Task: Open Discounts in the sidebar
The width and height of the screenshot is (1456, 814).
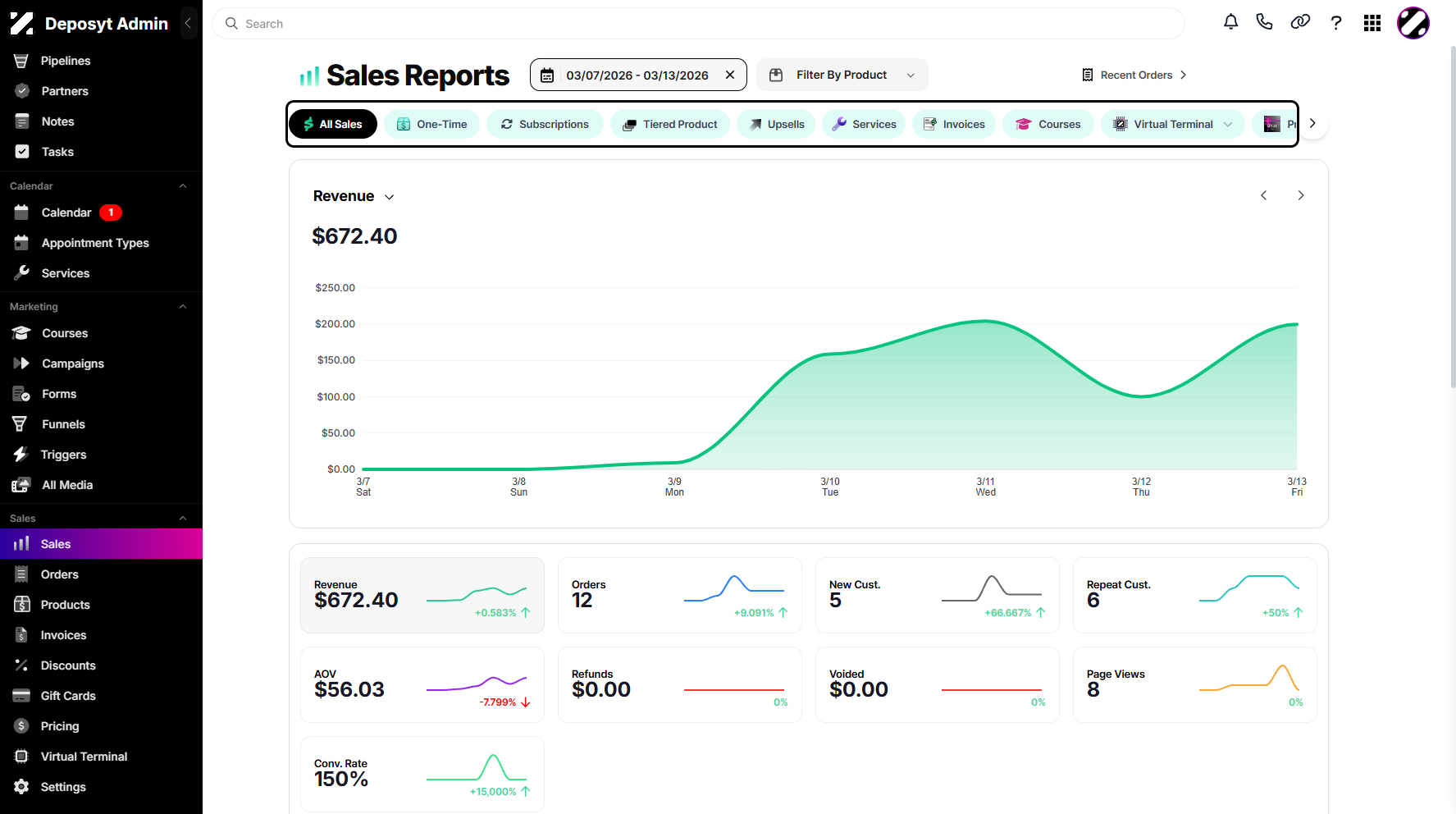Action: click(101, 665)
